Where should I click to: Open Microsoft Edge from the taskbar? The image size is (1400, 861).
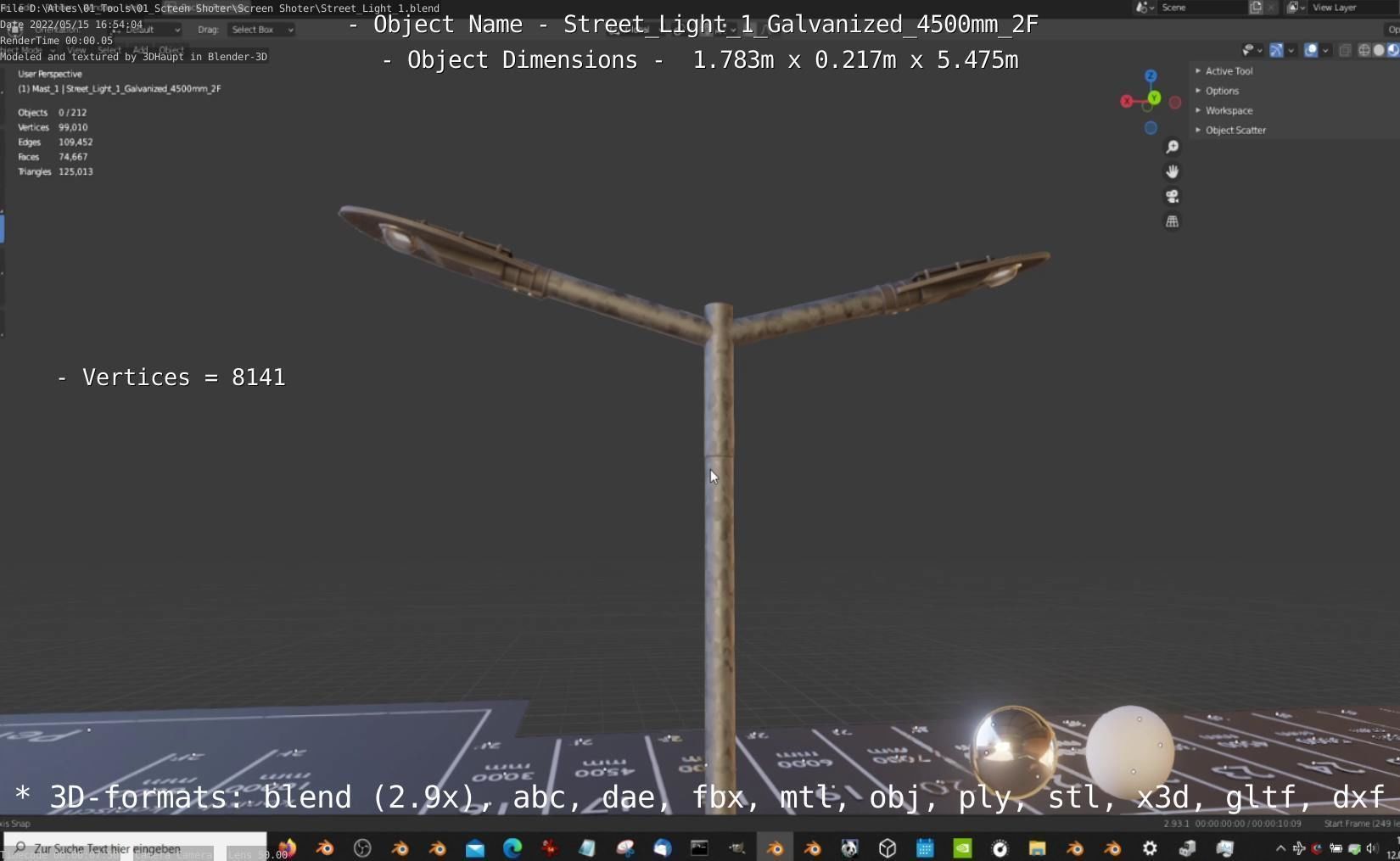(x=512, y=847)
